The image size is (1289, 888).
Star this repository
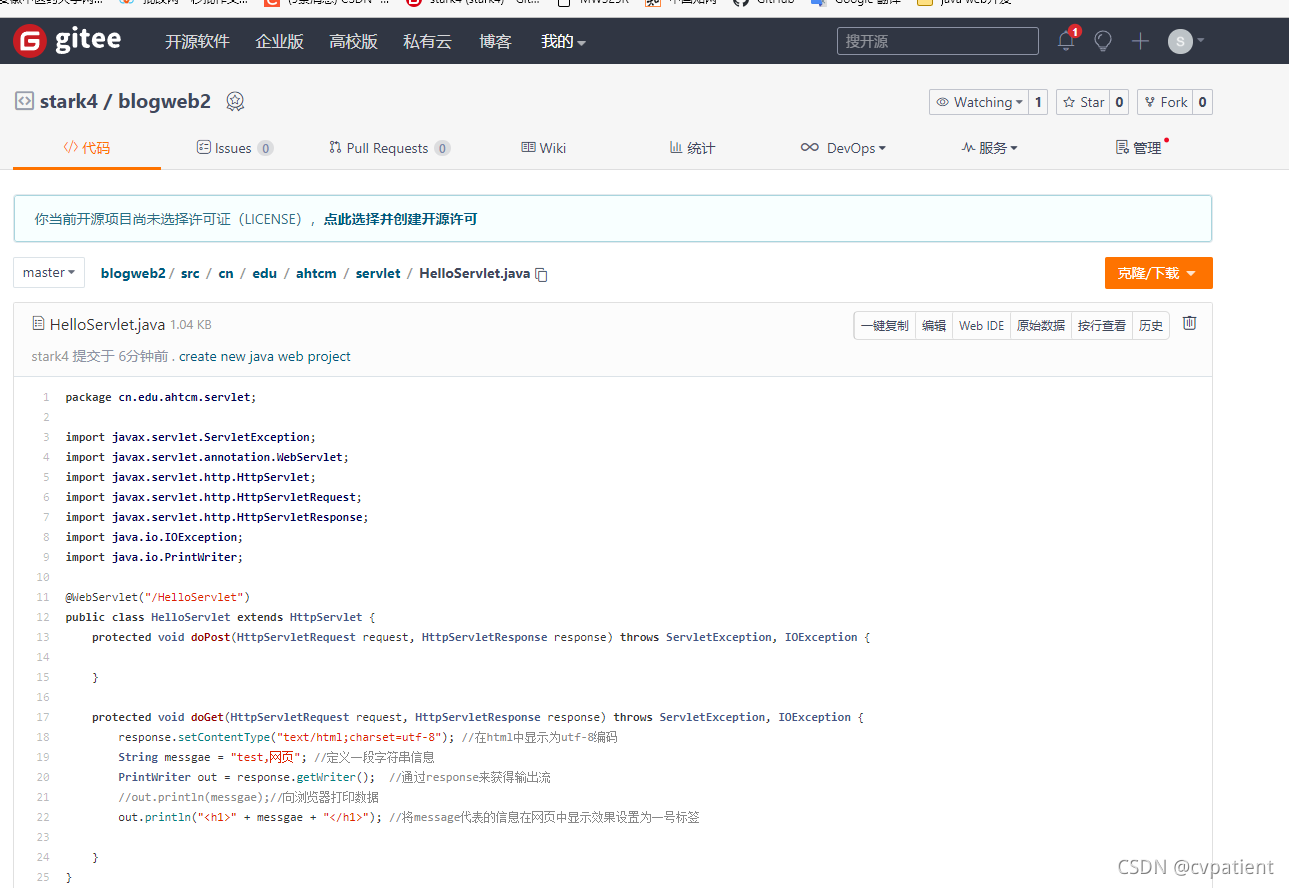point(1082,101)
